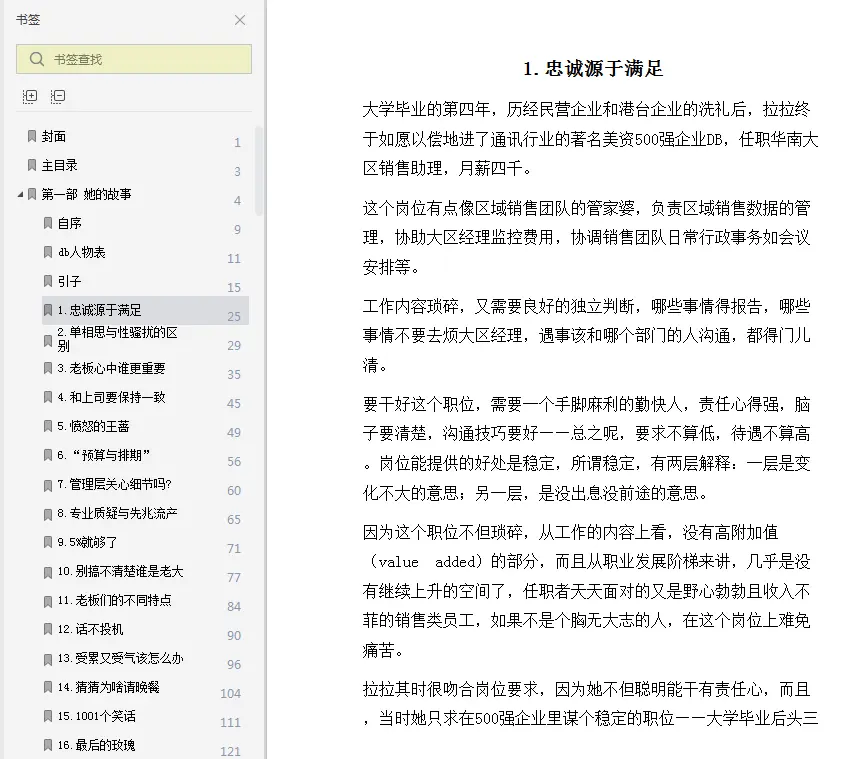Click page number 104 in bookmark list

[230, 694]
